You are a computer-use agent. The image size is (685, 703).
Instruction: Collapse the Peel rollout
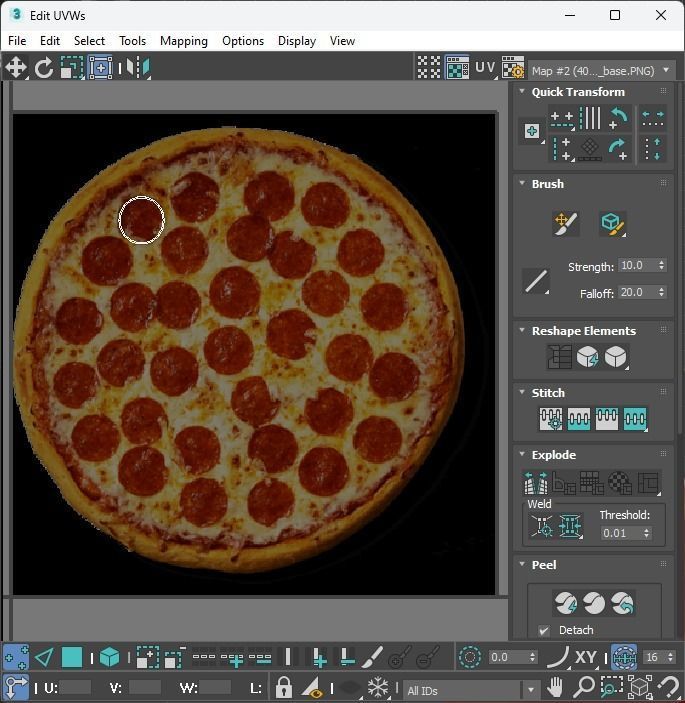pyautogui.click(x=522, y=564)
